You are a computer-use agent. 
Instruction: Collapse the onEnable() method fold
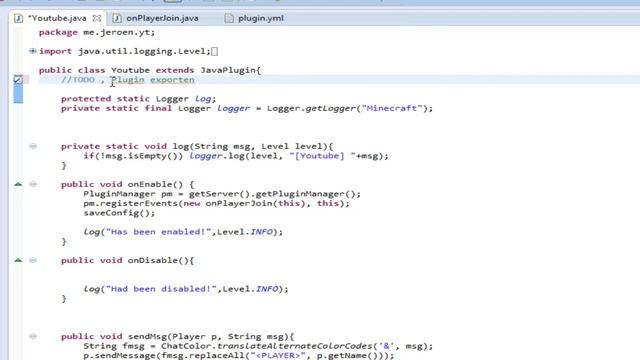pyautogui.click(x=33, y=184)
